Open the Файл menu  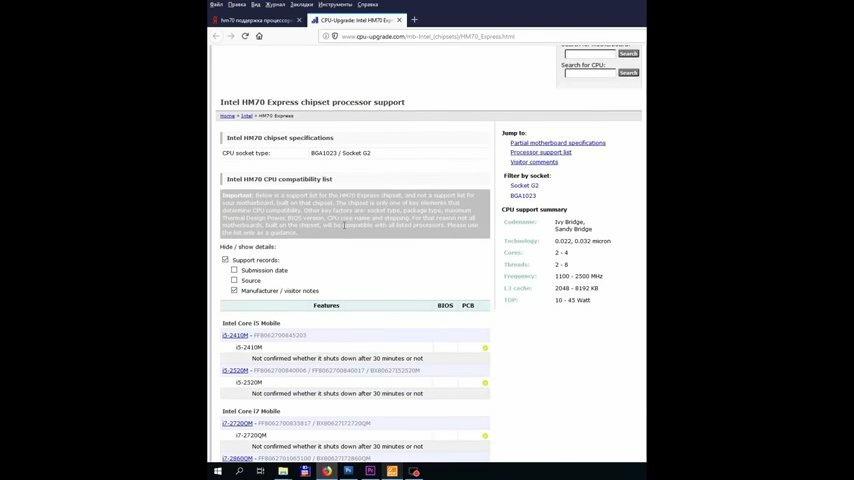(x=216, y=4)
